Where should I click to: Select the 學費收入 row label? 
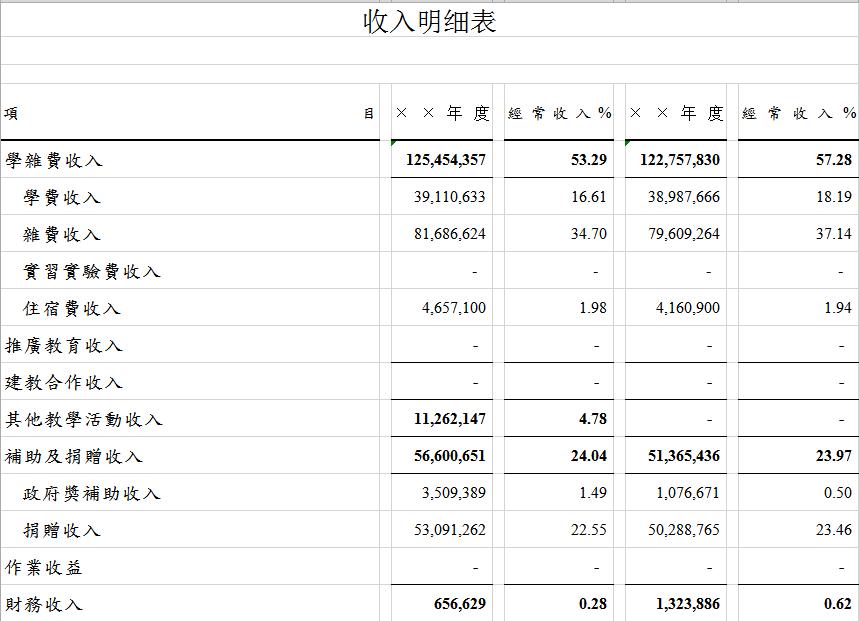coord(62,197)
